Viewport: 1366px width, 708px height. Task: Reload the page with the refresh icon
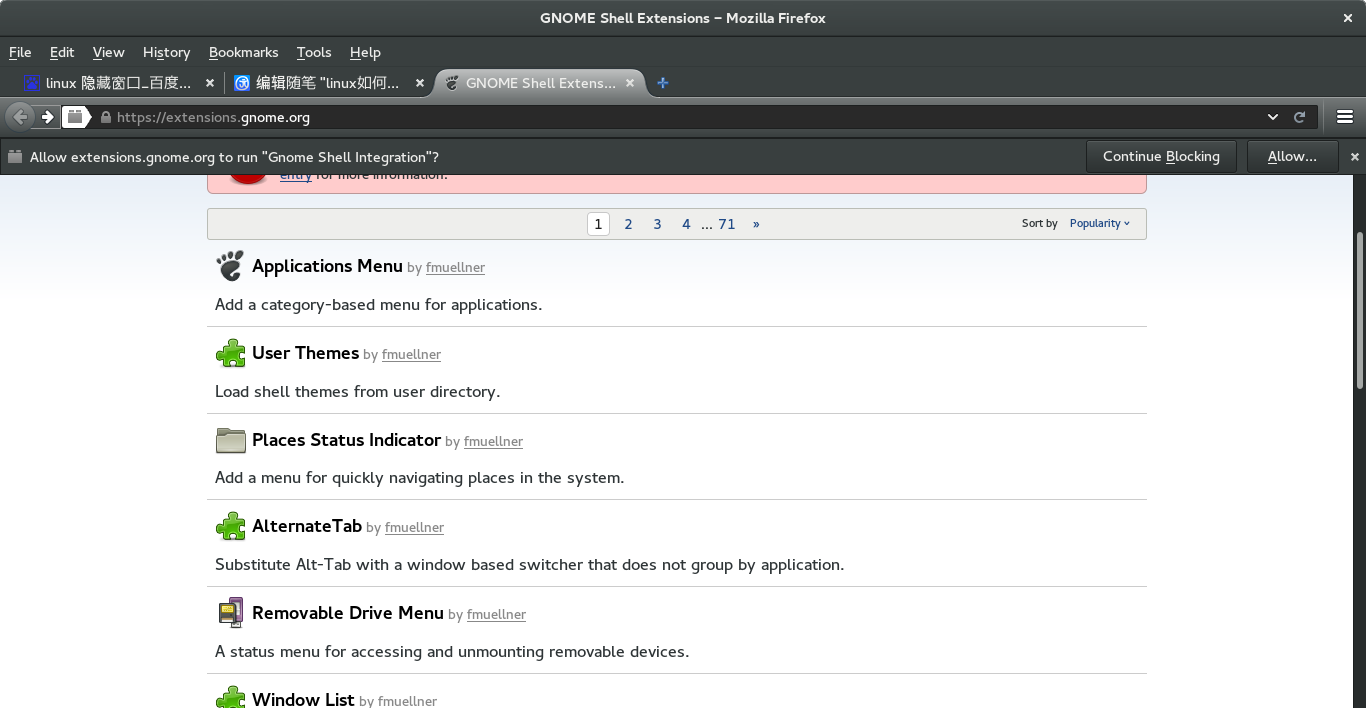(x=1300, y=117)
